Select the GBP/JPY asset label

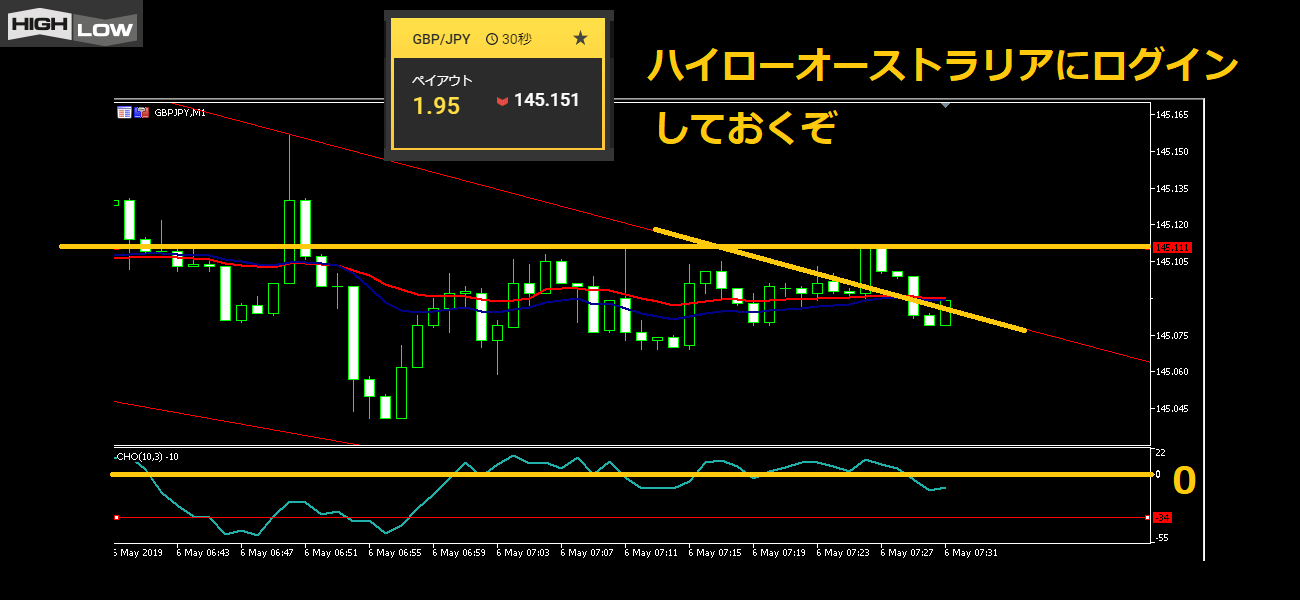(441, 39)
